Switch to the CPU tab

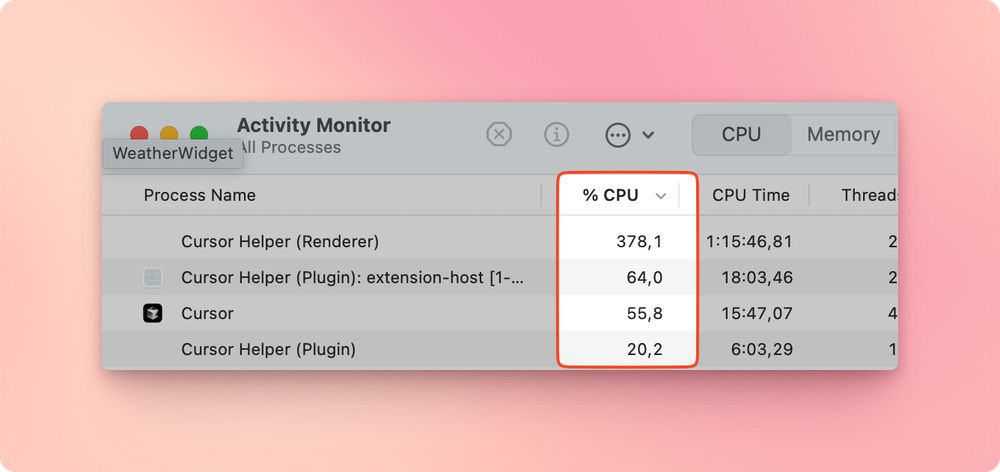(741, 135)
